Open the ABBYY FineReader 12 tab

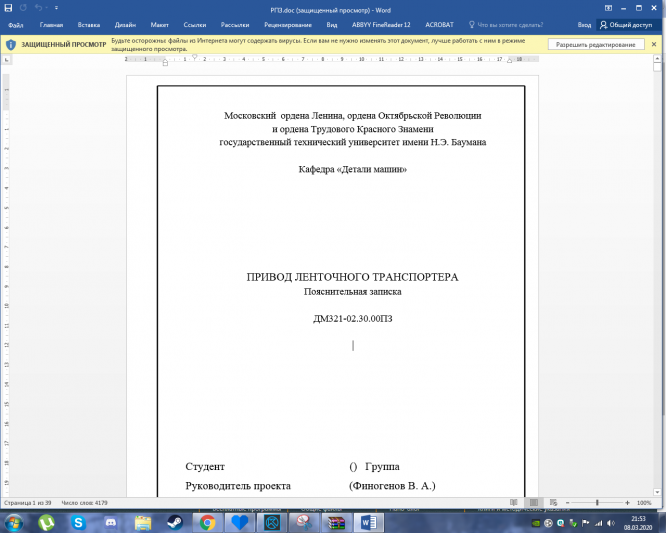point(381,25)
